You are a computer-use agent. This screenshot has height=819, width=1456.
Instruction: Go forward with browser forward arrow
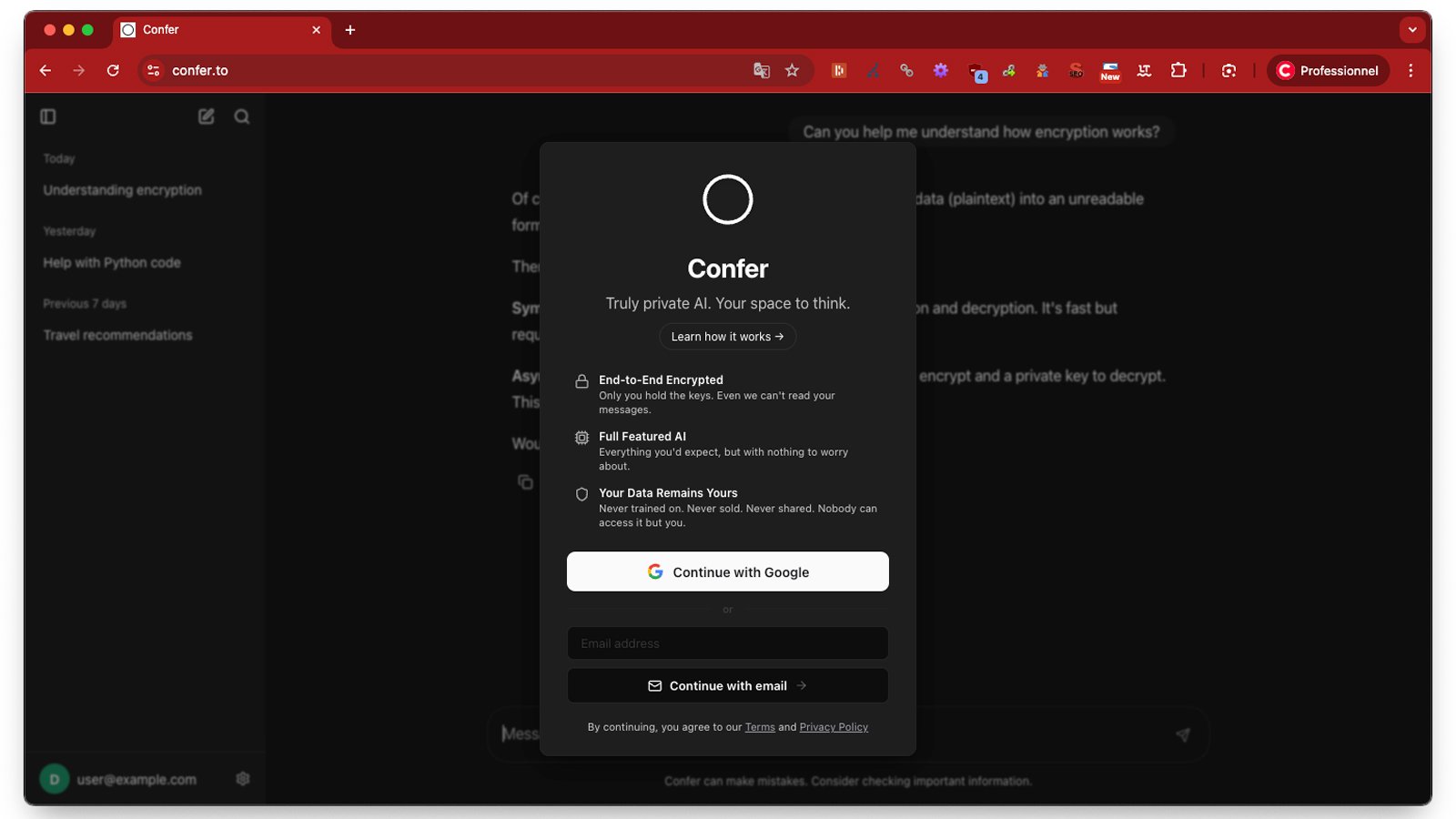(x=79, y=70)
